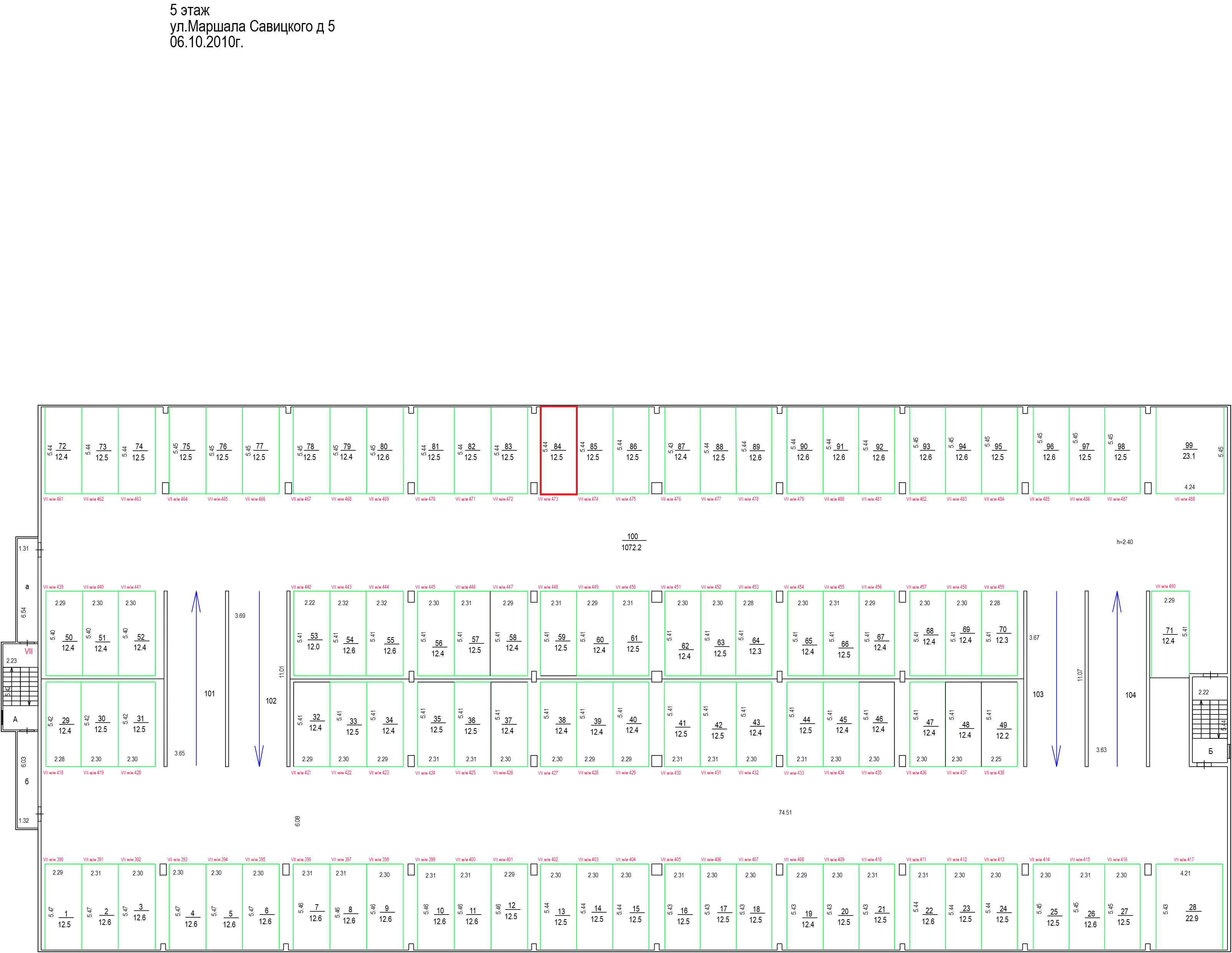Select the upward blue arrow in ramp 101
1232x953 pixels.
point(196,678)
